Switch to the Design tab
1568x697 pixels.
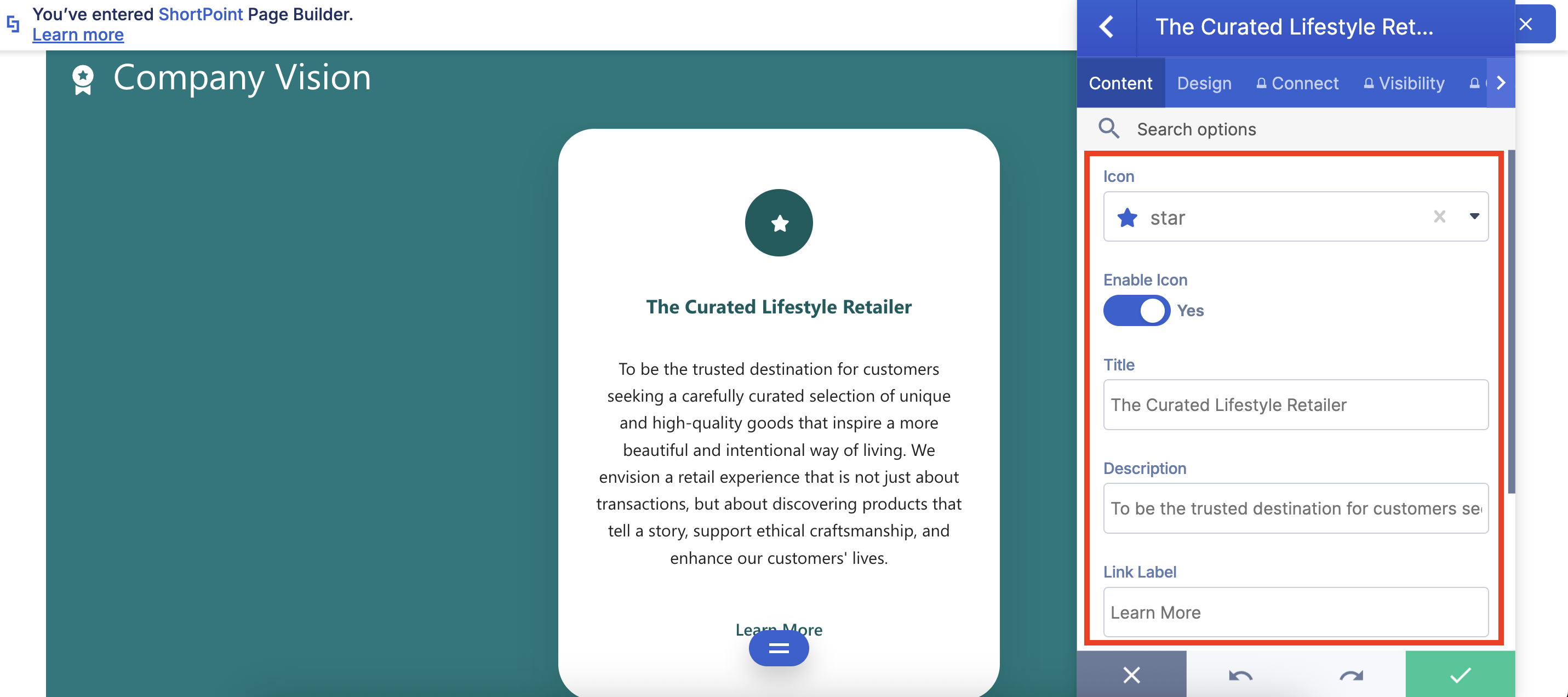1203,83
